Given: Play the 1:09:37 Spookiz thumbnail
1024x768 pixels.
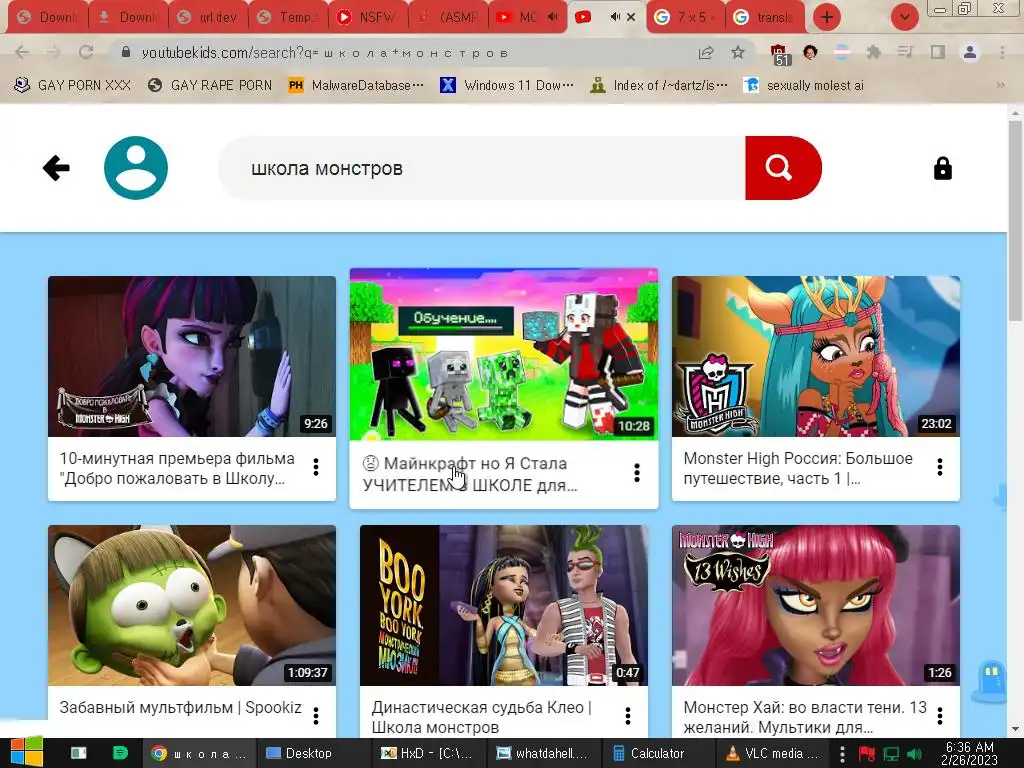Looking at the screenshot, I should point(192,605).
